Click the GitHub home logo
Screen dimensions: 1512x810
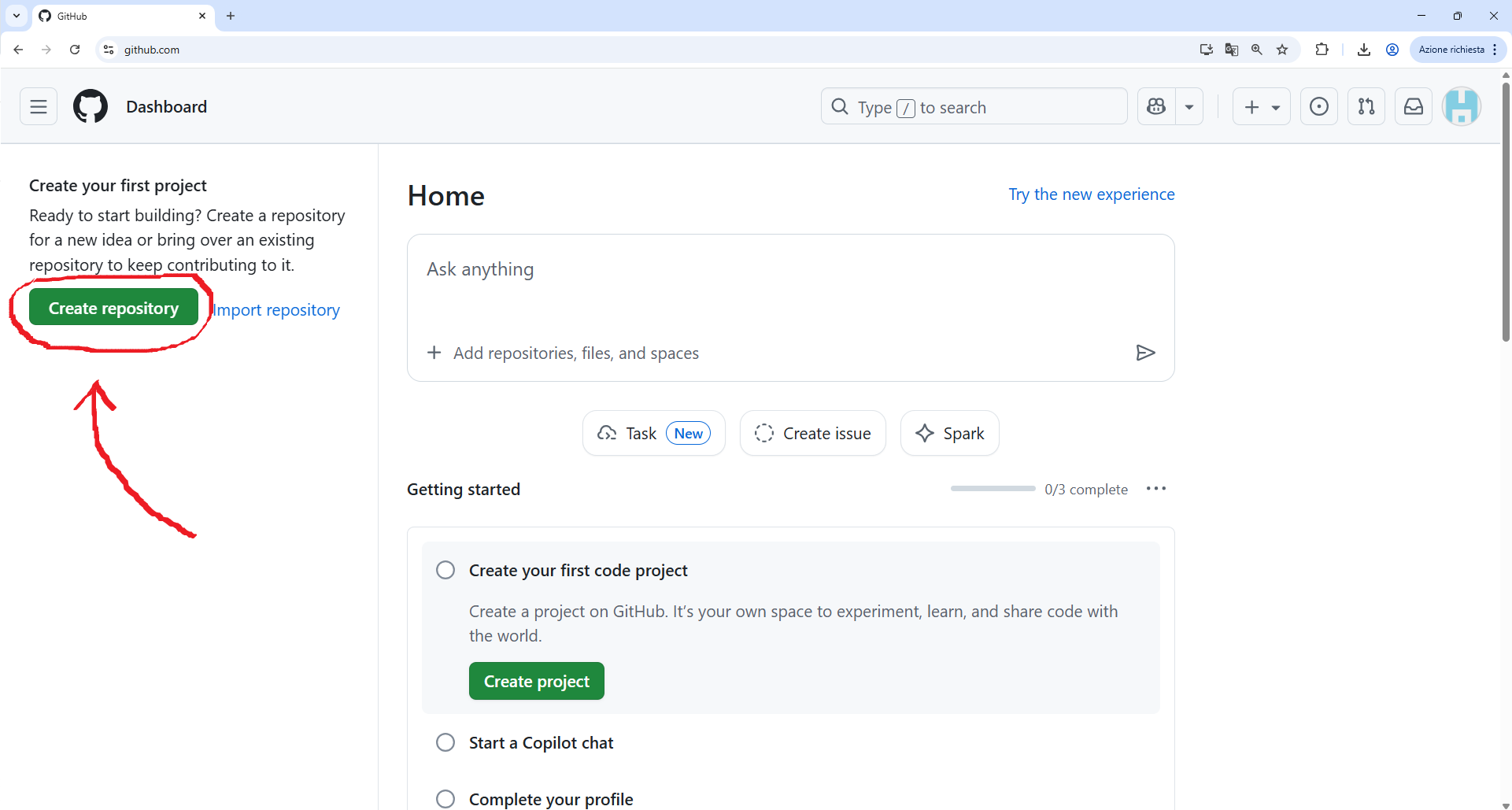coord(90,106)
